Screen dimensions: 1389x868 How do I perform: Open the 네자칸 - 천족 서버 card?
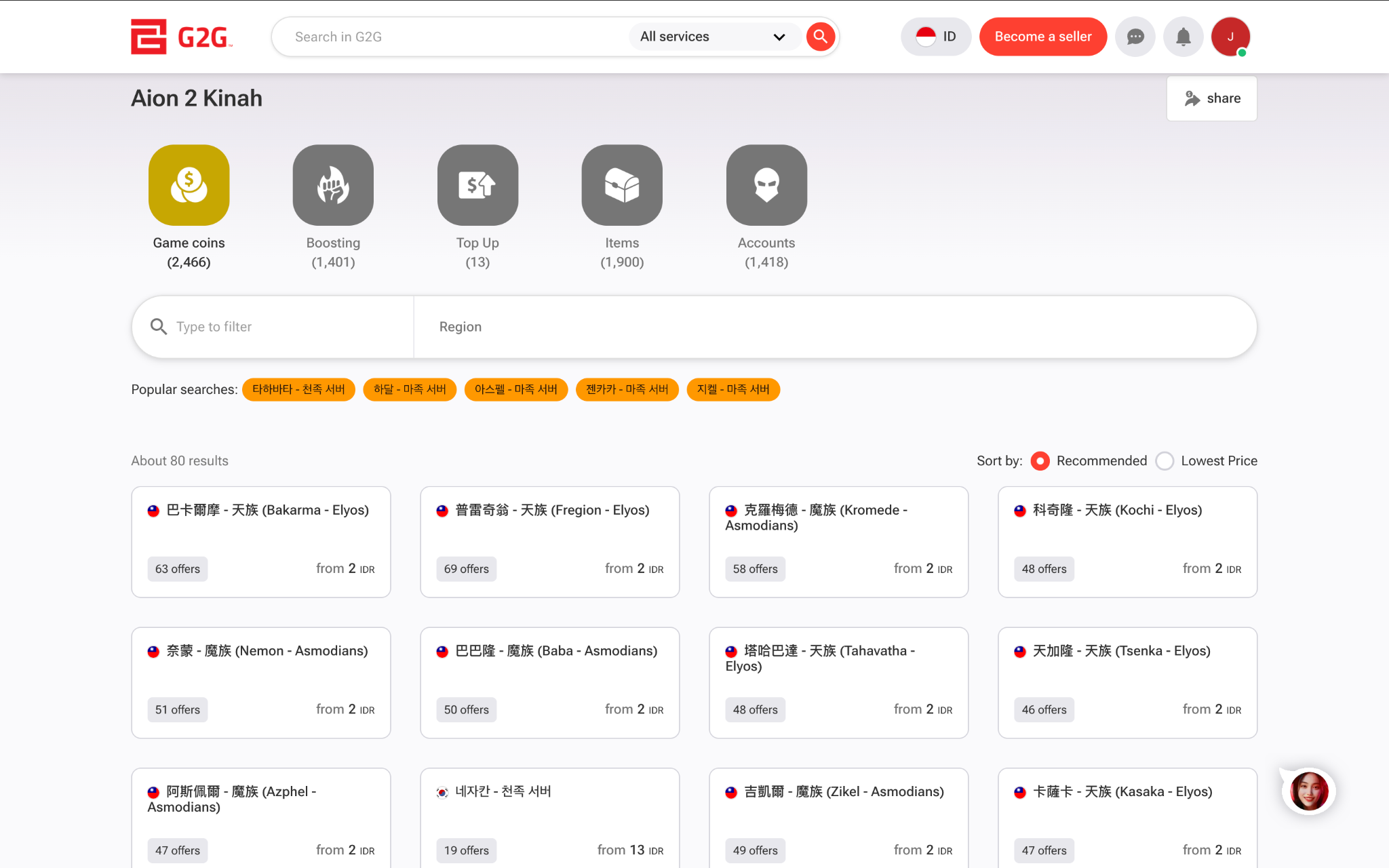(x=550, y=818)
